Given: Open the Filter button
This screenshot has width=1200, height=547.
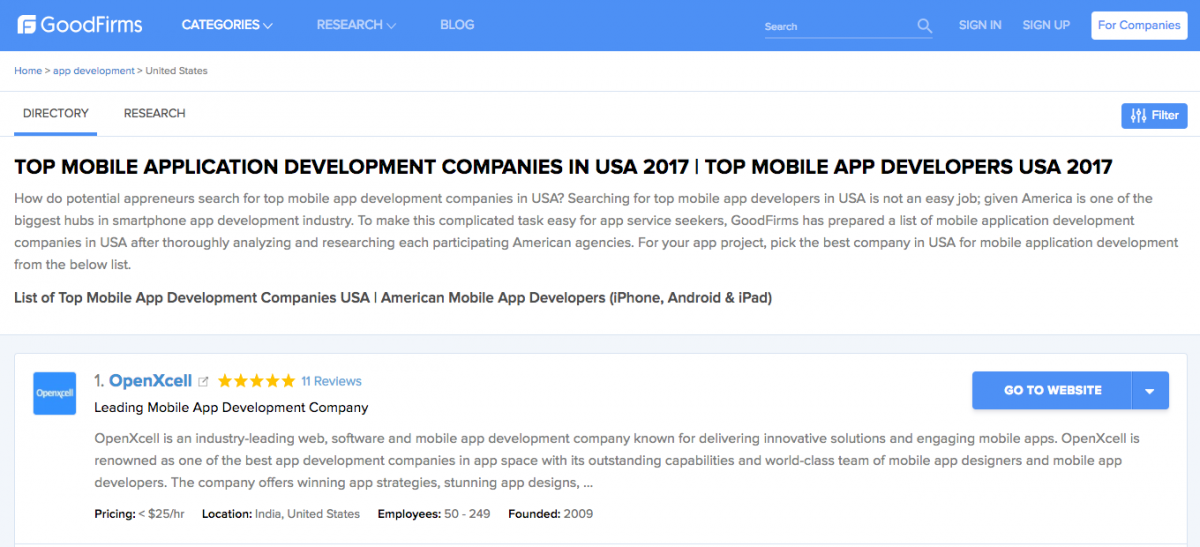Looking at the screenshot, I should [x=1154, y=116].
